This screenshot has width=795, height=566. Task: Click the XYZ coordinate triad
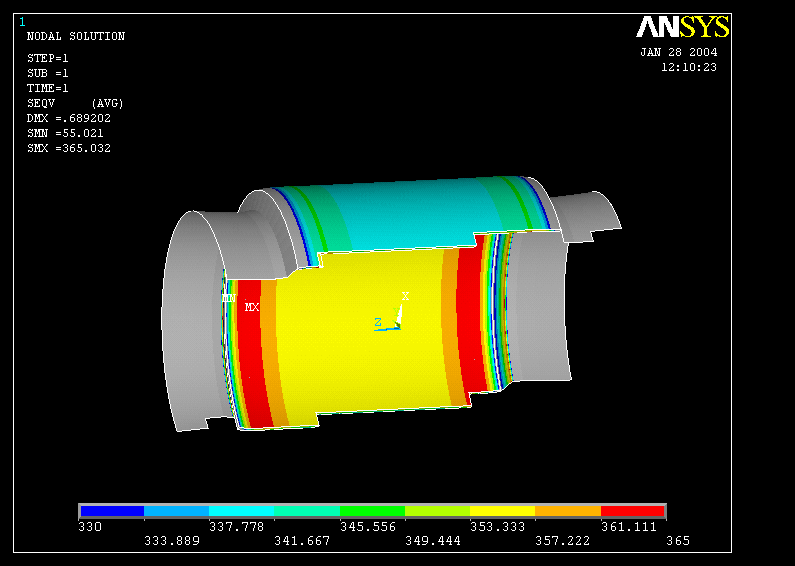point(392,311)
